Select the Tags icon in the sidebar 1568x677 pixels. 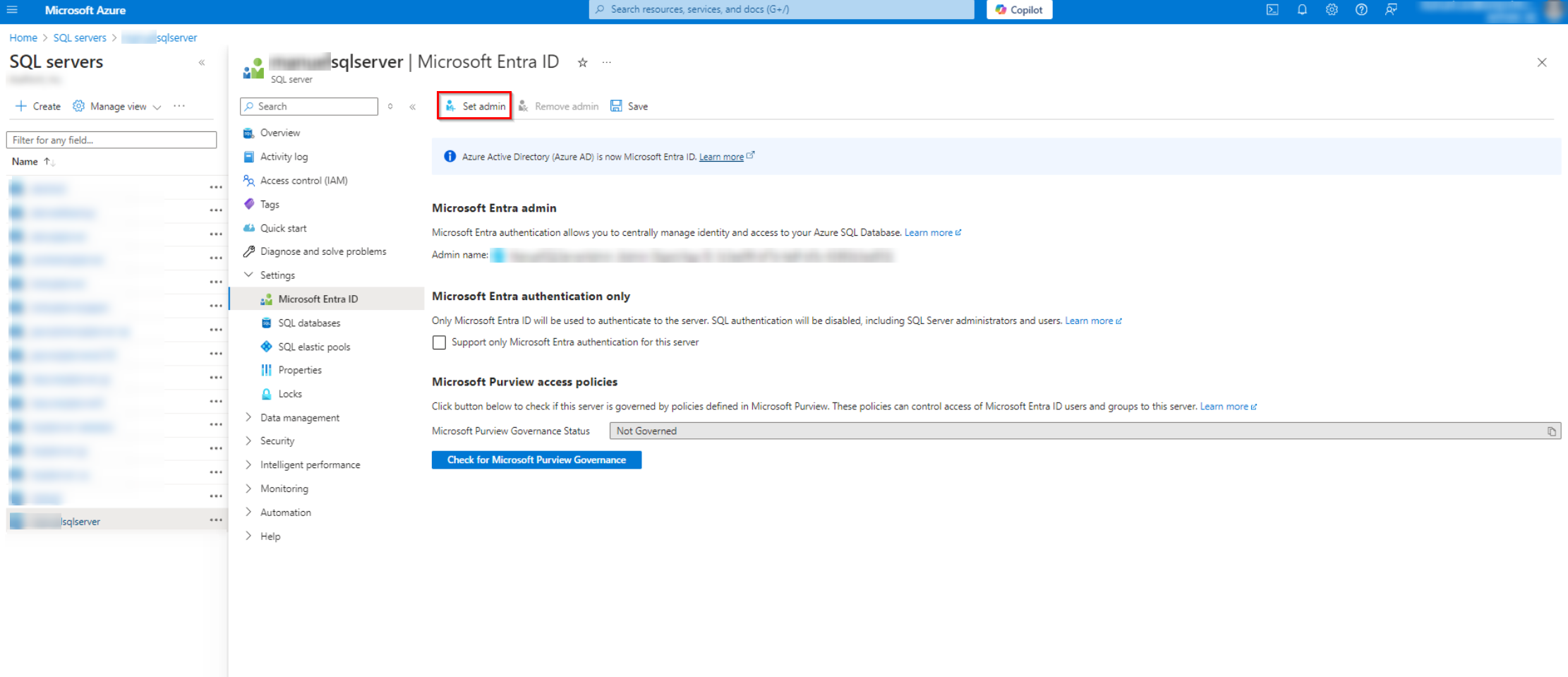pos(248,204)
